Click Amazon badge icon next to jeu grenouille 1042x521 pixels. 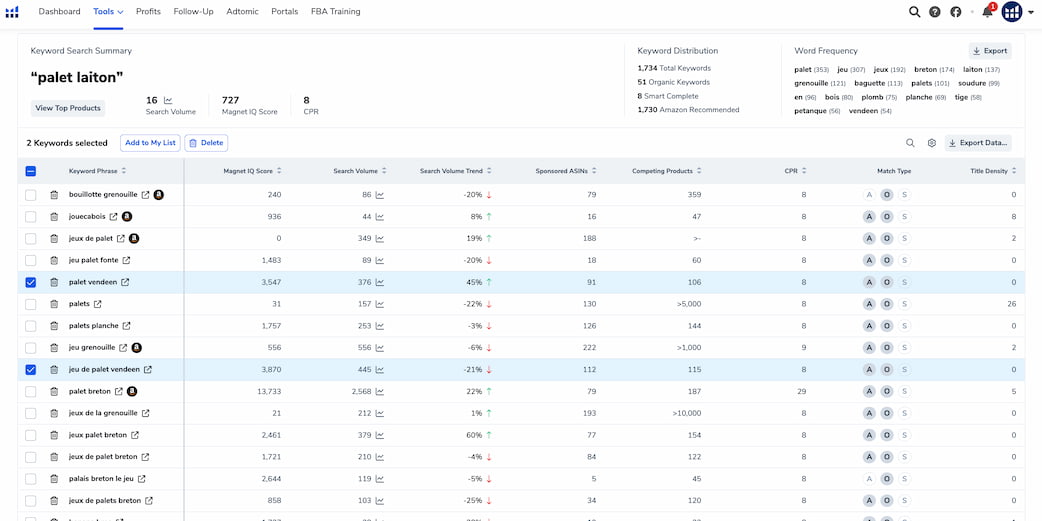coord(136,348)
